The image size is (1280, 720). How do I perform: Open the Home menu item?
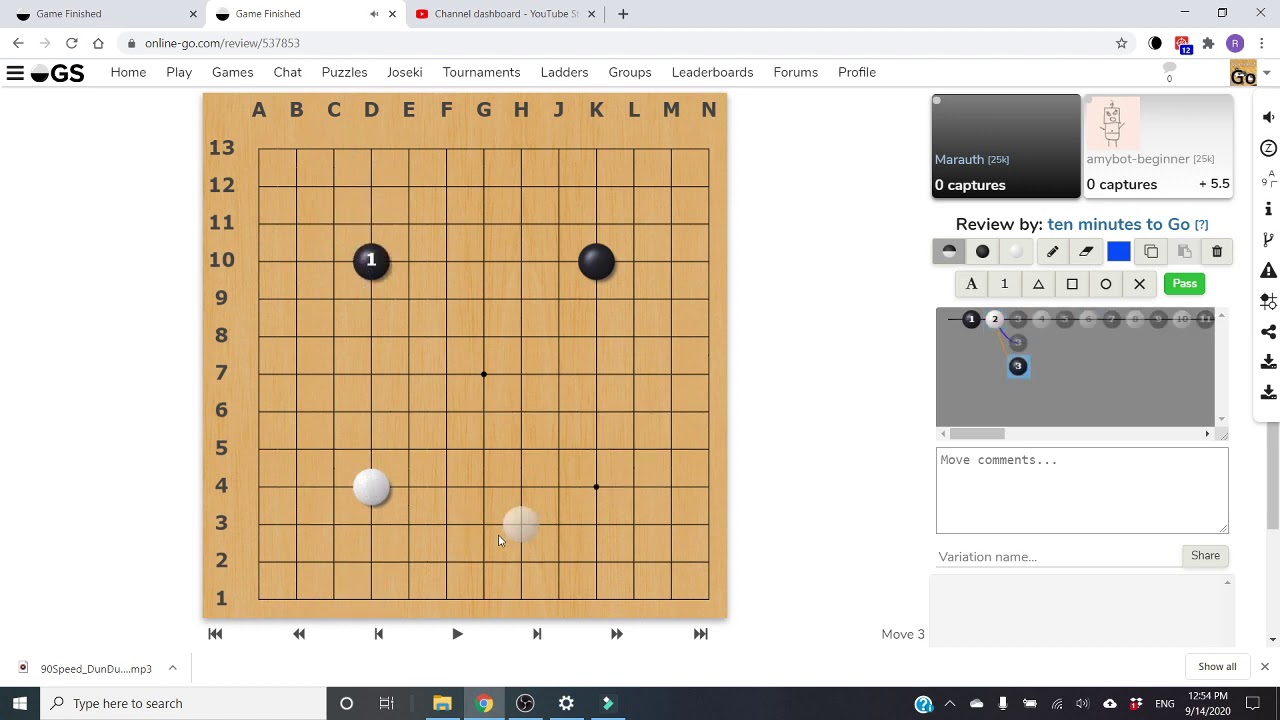128,72
